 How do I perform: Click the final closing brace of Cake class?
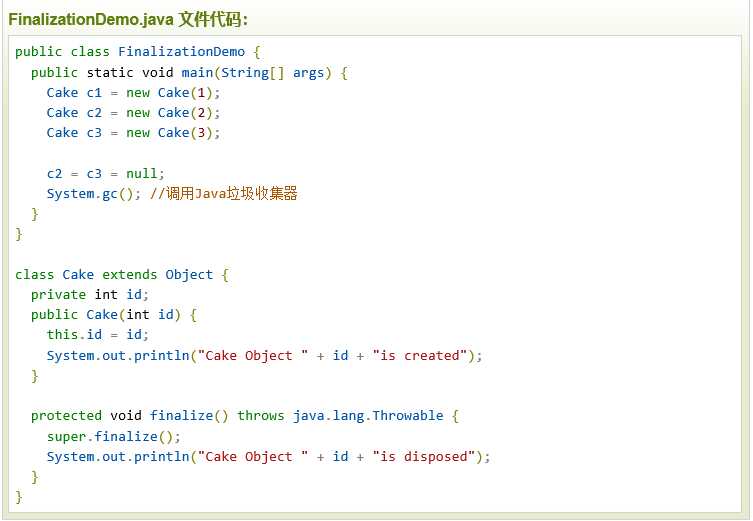(19, 496)
